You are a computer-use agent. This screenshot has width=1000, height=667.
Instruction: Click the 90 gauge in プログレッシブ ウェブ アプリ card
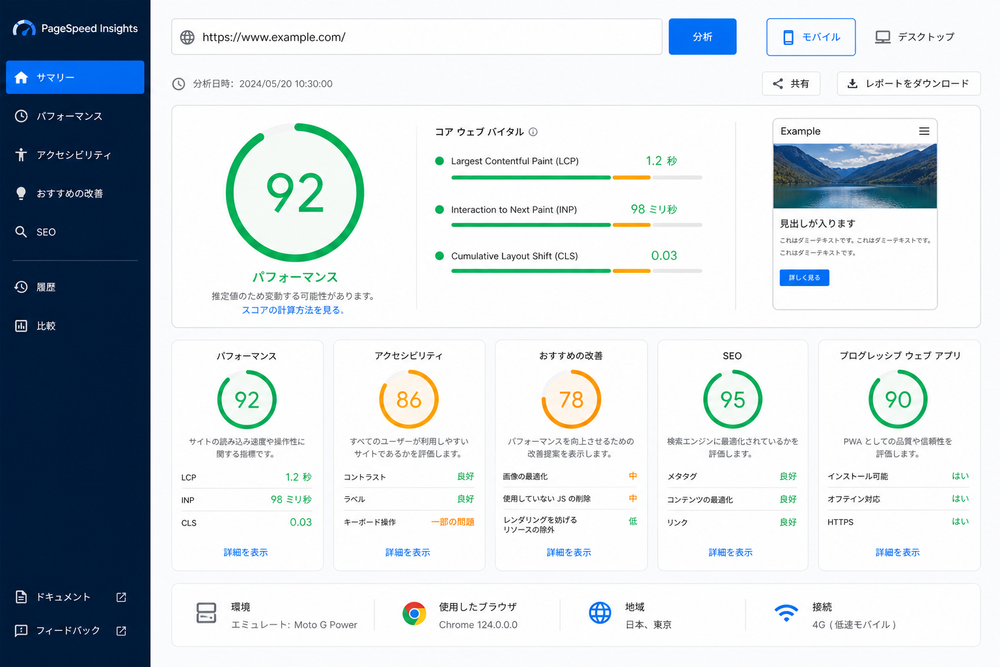pyautogui.click(x=898, y=400)
